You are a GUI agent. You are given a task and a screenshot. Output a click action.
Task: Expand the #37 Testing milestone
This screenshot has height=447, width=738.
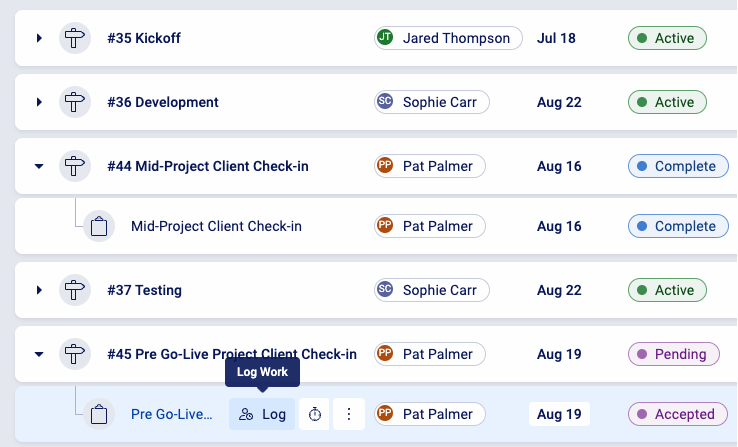pos(39,290)
